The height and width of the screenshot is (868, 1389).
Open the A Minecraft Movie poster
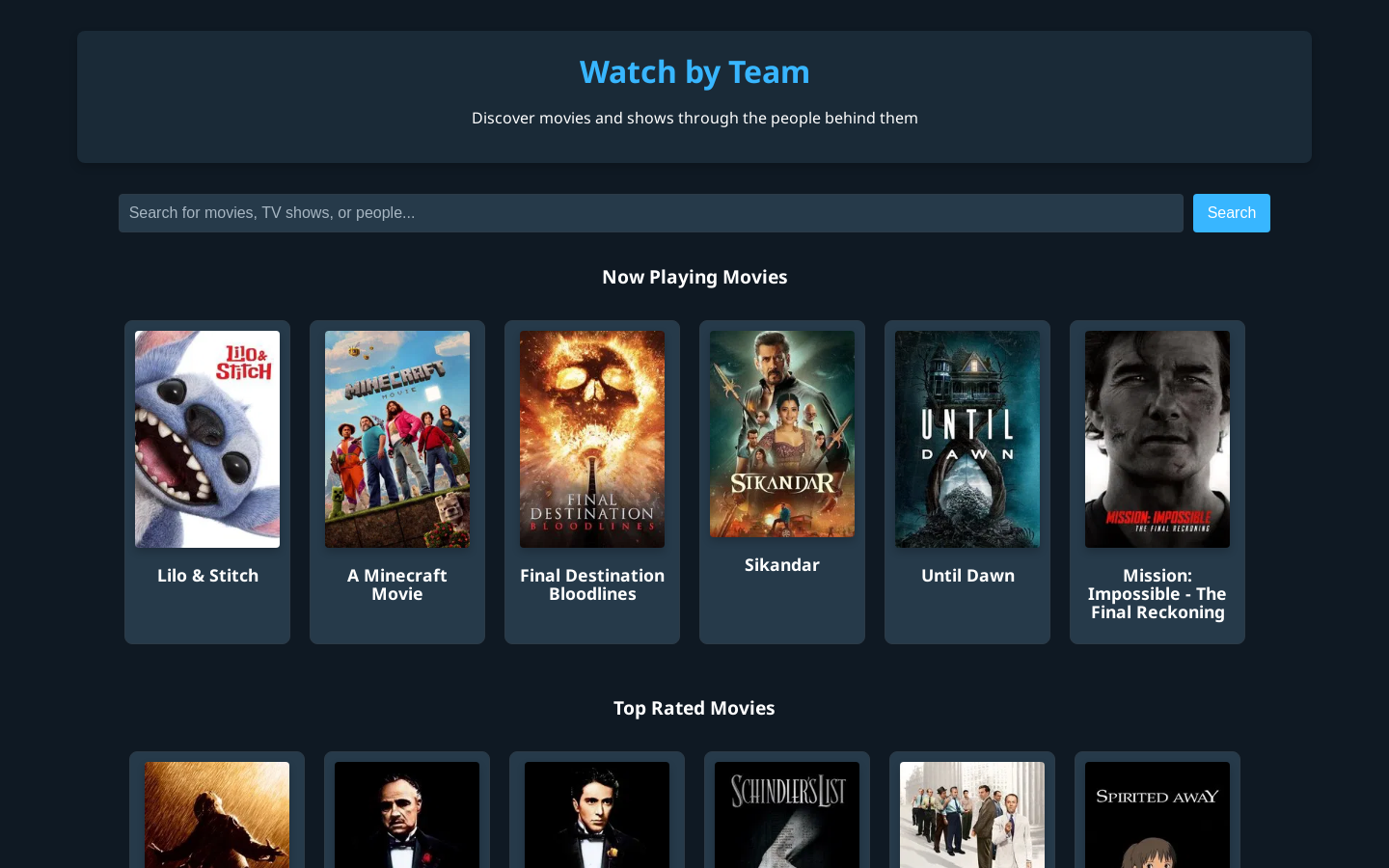(397, 440)
